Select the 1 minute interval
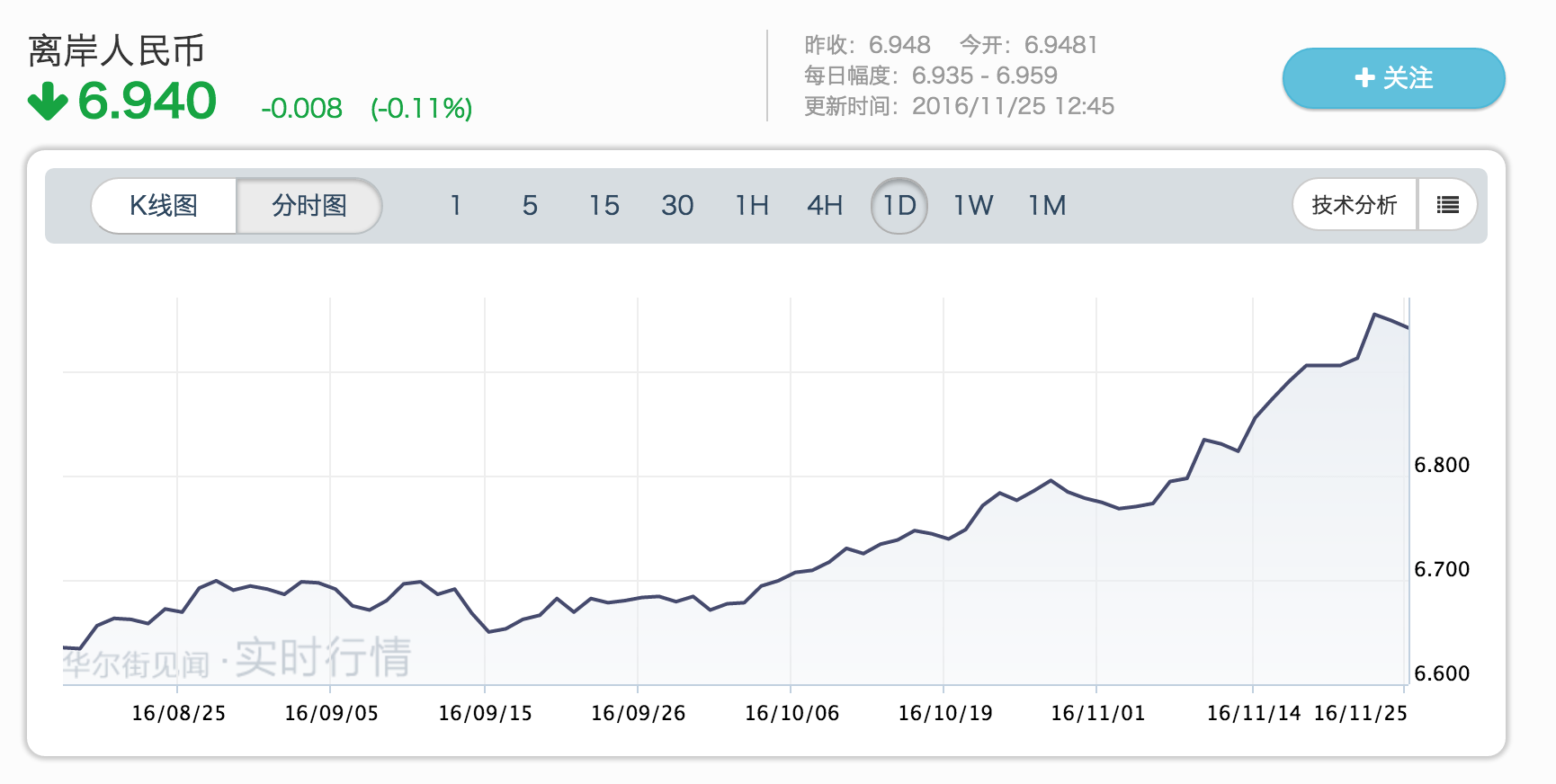 456,206
